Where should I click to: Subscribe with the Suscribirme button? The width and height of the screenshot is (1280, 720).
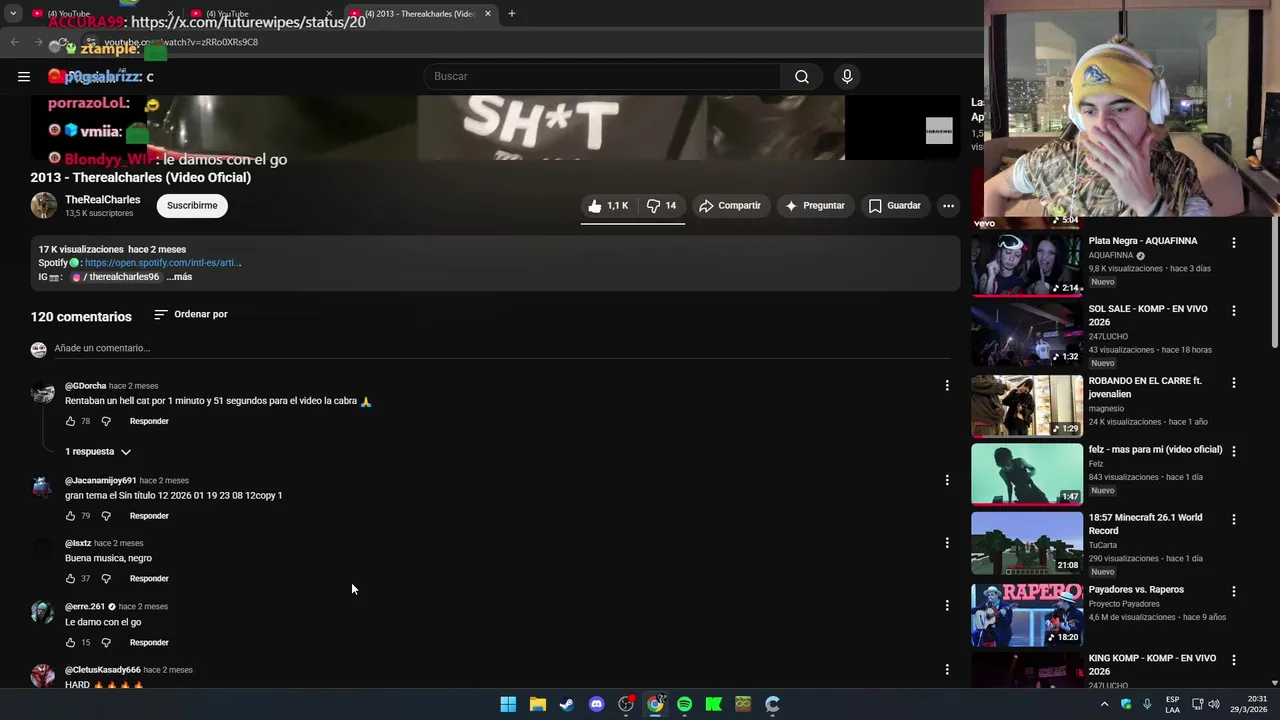[192, 205]
